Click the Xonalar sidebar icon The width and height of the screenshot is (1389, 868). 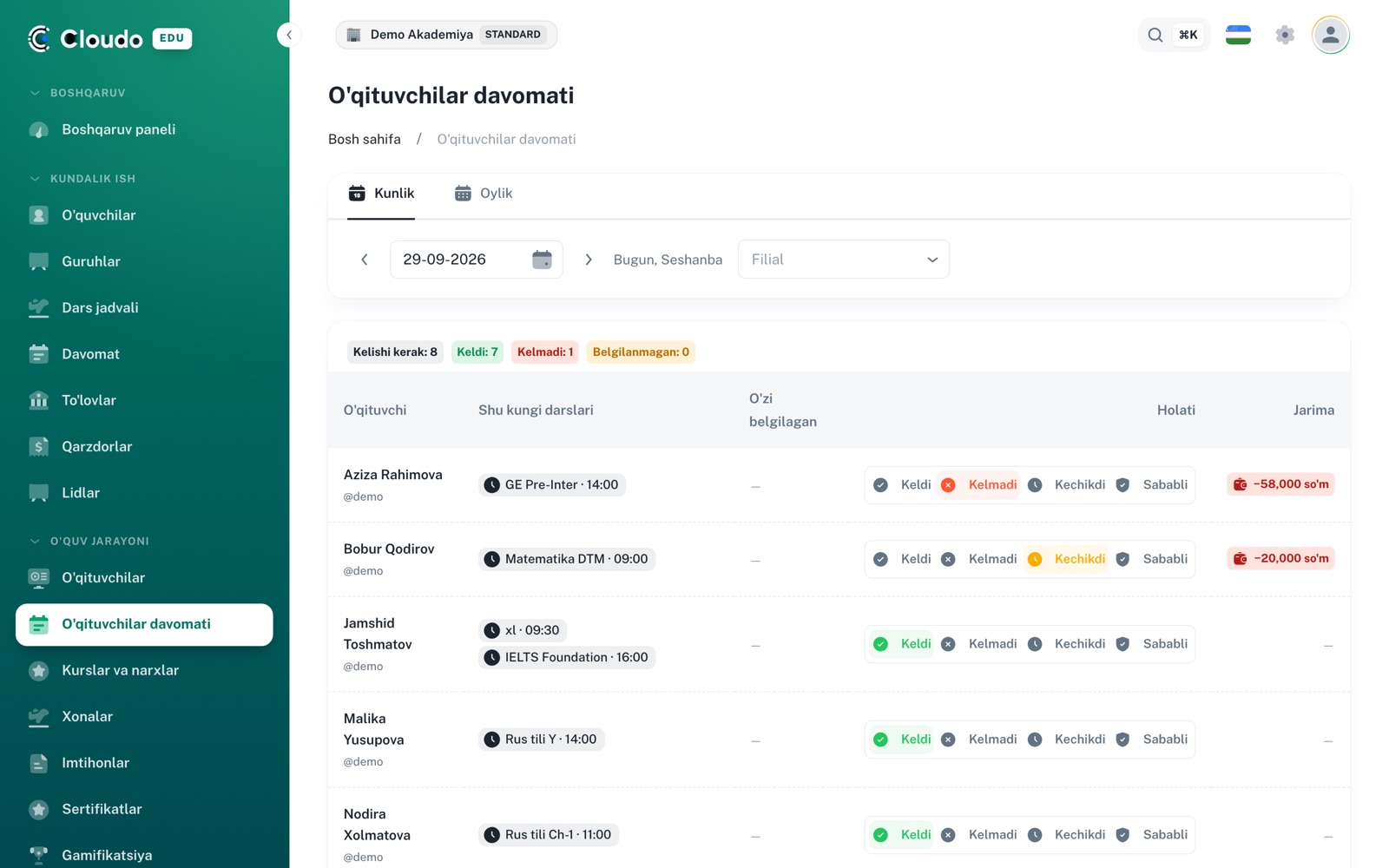point(39,717)
